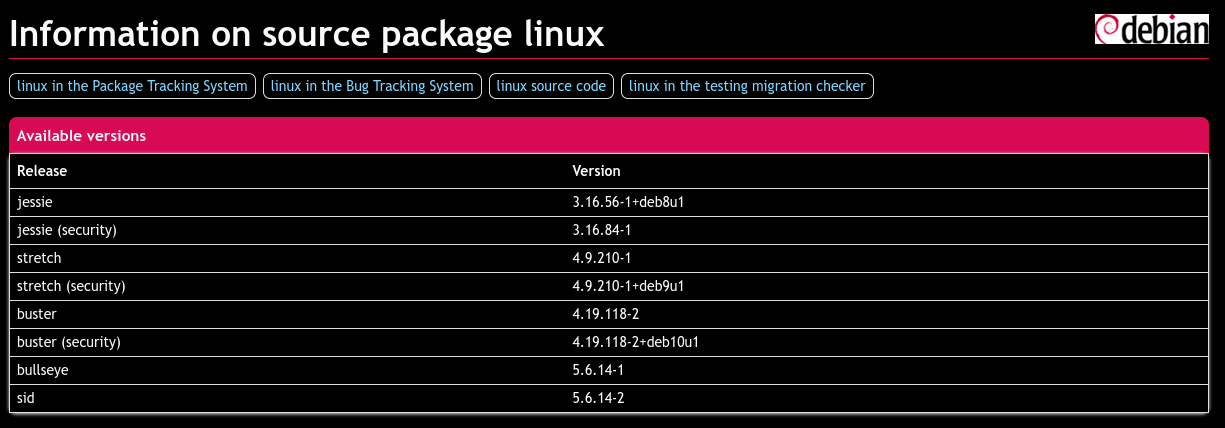Screen dimensions: 1225x428
Task: Open linux in the Package Tracking System
Action: [133, 86]
